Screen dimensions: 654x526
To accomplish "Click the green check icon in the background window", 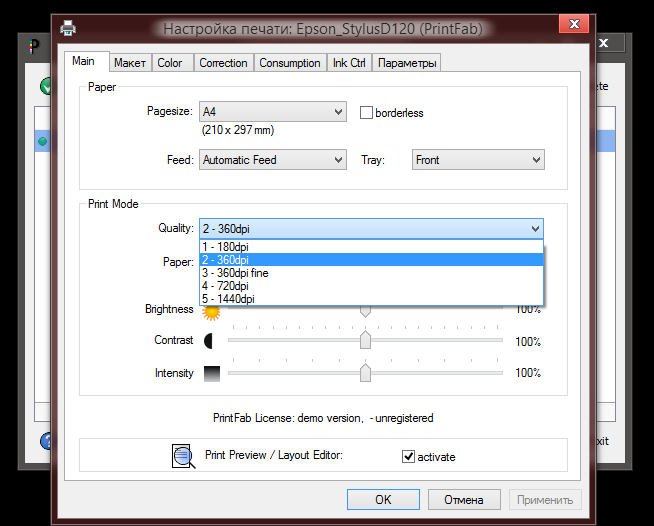I will [x=45, y=86].
